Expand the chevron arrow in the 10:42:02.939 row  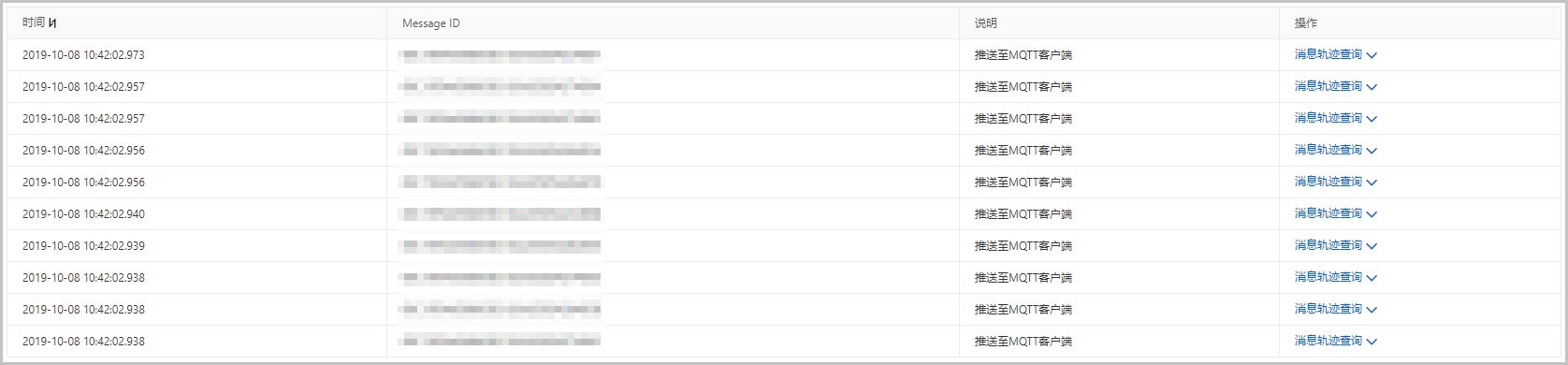pos(1372,246)
